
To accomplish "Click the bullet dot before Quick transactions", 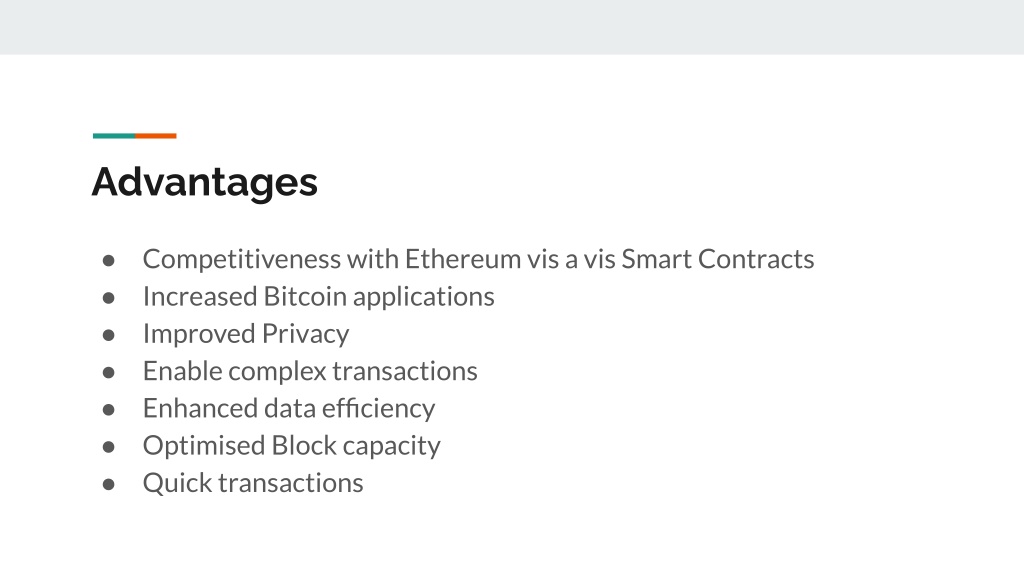I will [x=108, y=484].
